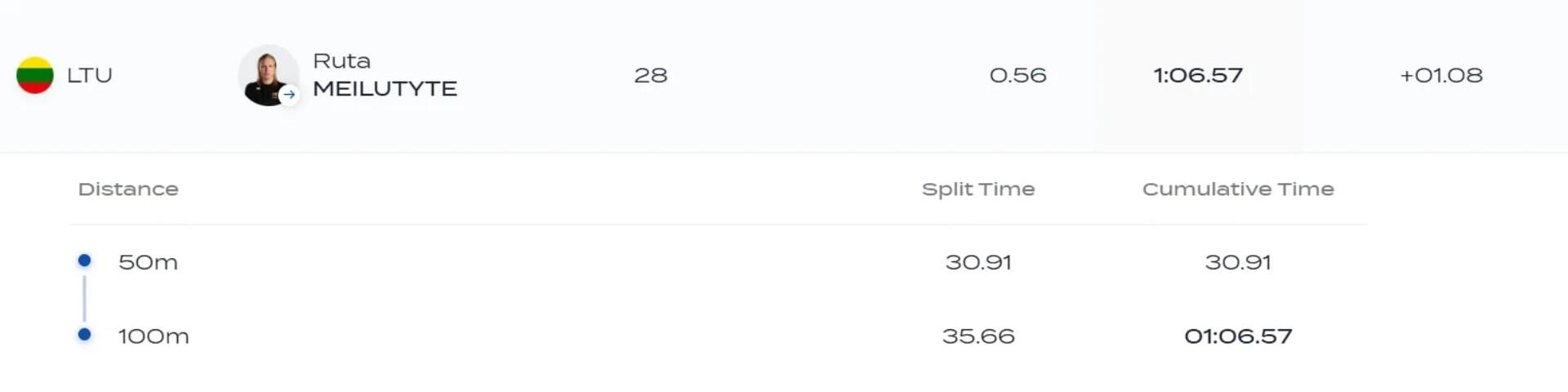Click the +01.08 time behind value
The width and height of the screenshot is (1568, 392).
[1441, 75]
